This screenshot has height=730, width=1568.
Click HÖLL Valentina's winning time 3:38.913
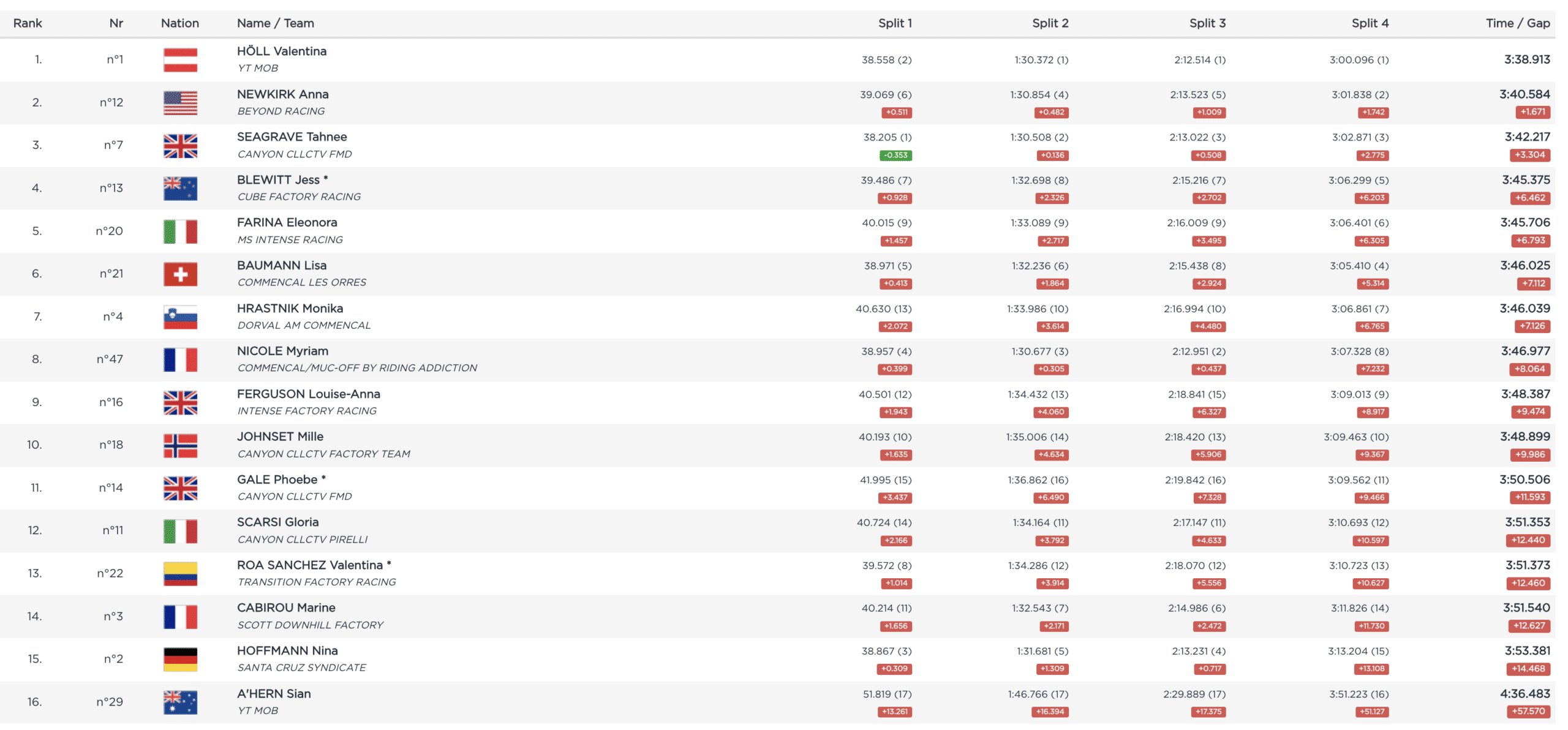click(x=1526, y=59)
